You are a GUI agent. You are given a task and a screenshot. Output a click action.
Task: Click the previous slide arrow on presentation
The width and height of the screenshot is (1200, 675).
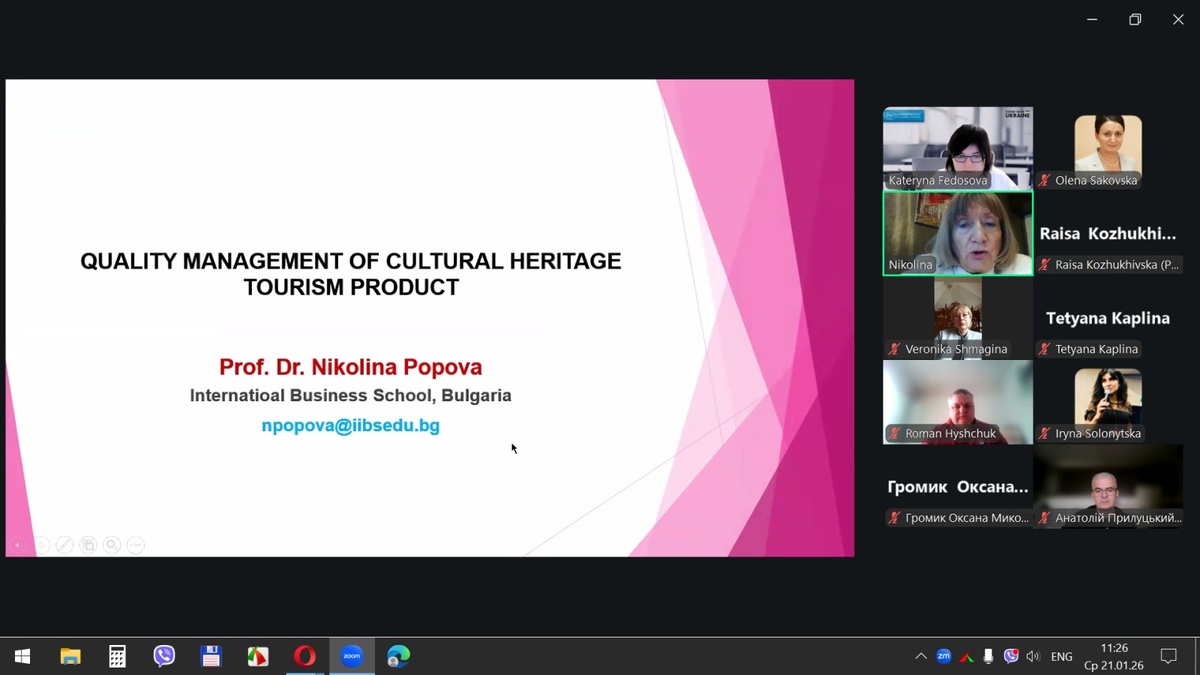(17, 545)
